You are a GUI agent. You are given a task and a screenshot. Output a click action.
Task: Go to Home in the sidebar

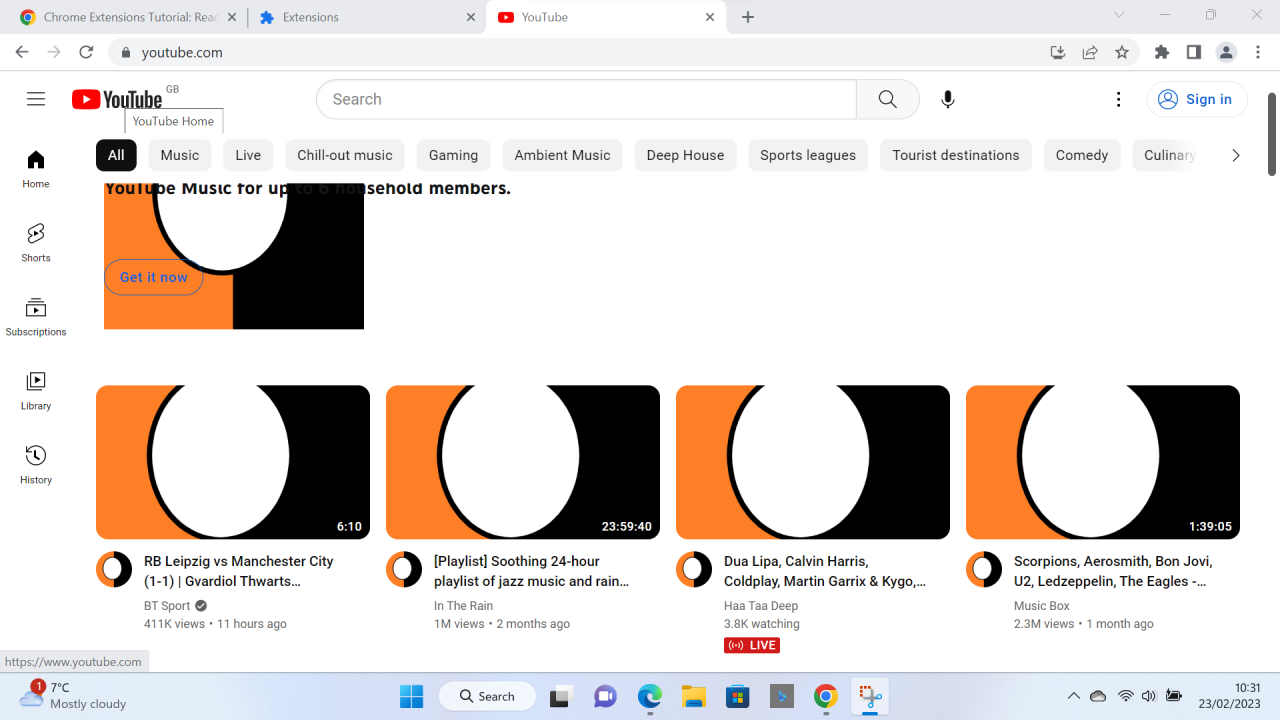coord(36,169)
